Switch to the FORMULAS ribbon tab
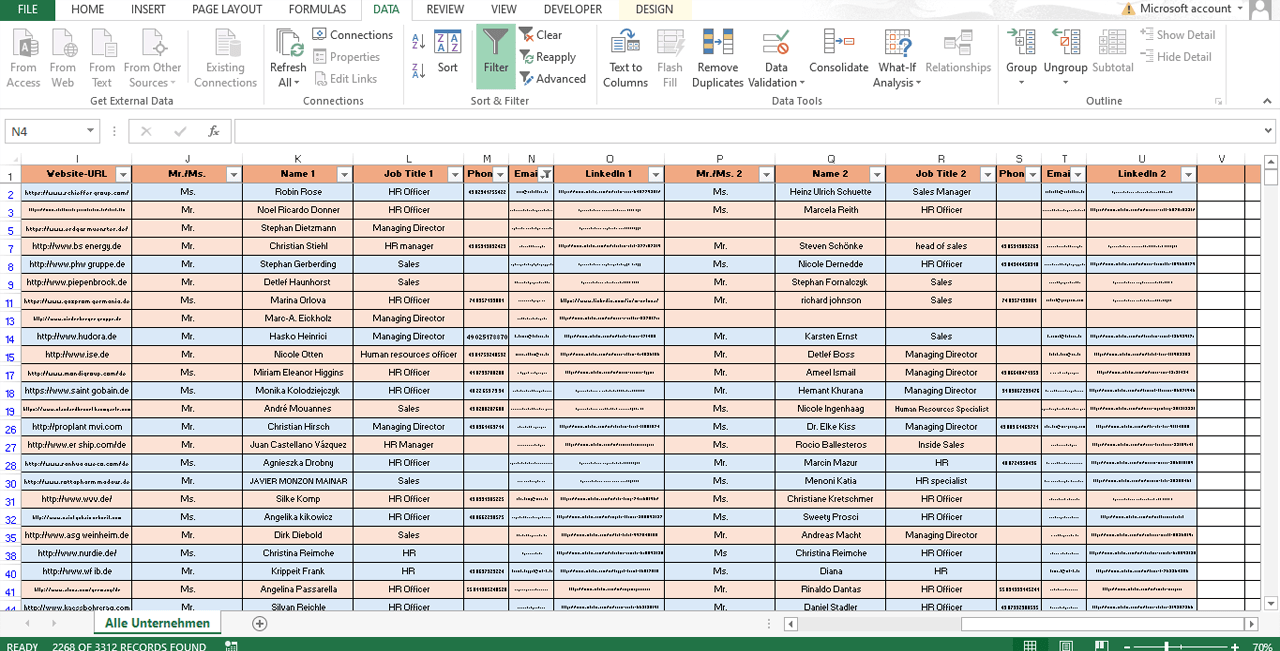Image resolution: width=1280 pixels, height=651 pixels. (x=317, y=9)
